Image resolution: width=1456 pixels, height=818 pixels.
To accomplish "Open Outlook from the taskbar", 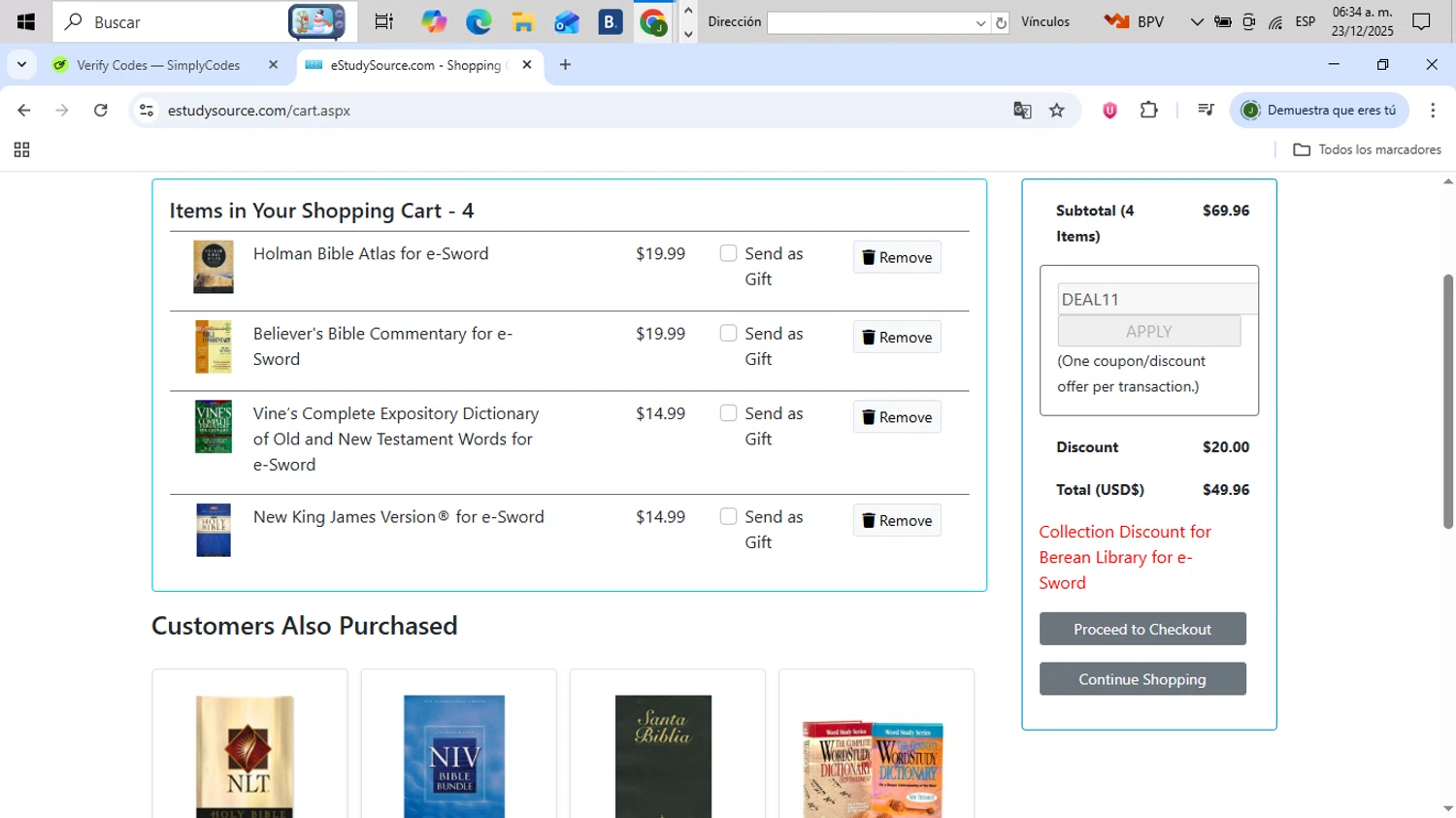I will pos(567,21).
